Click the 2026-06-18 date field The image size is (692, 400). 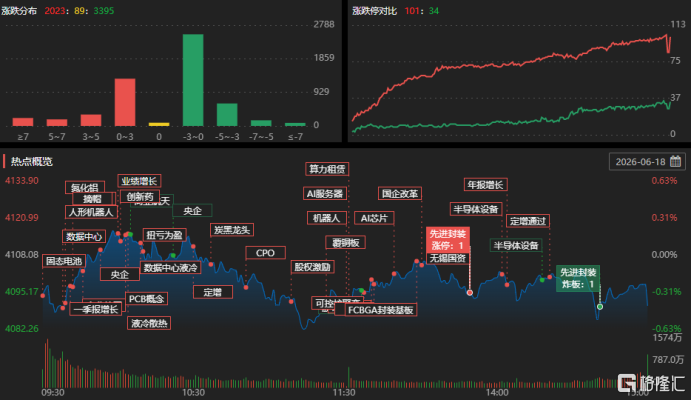coord(647,162)
